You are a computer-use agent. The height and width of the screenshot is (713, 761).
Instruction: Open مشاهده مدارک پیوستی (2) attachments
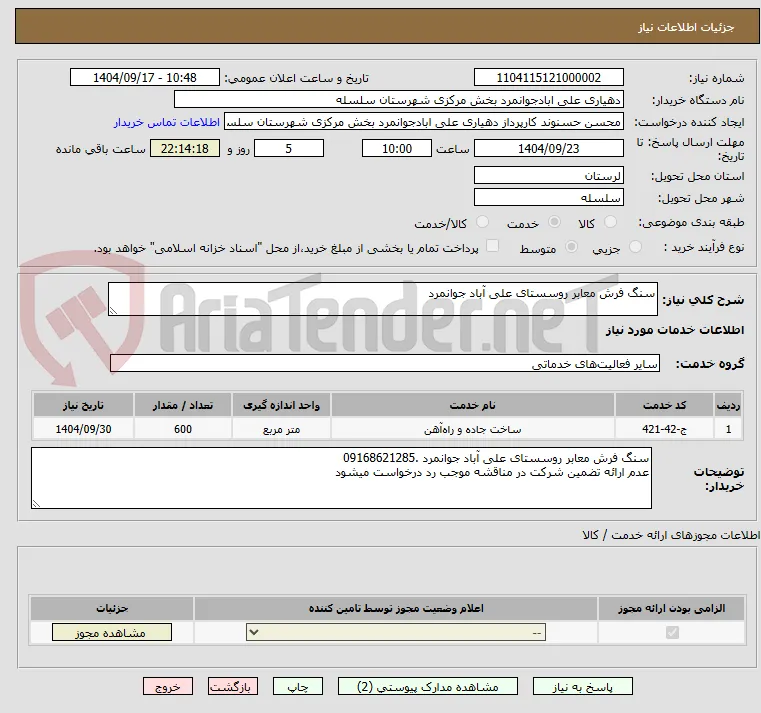click(428, 686)
